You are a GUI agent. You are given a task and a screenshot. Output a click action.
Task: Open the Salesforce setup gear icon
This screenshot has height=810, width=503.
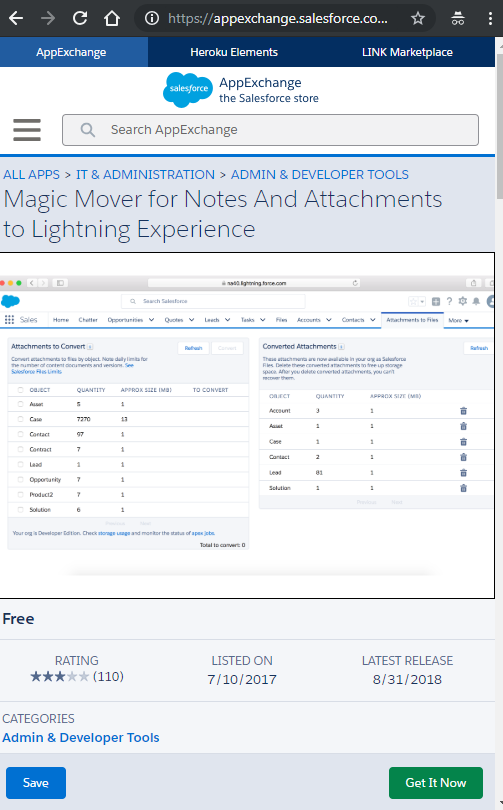point(463,301)
